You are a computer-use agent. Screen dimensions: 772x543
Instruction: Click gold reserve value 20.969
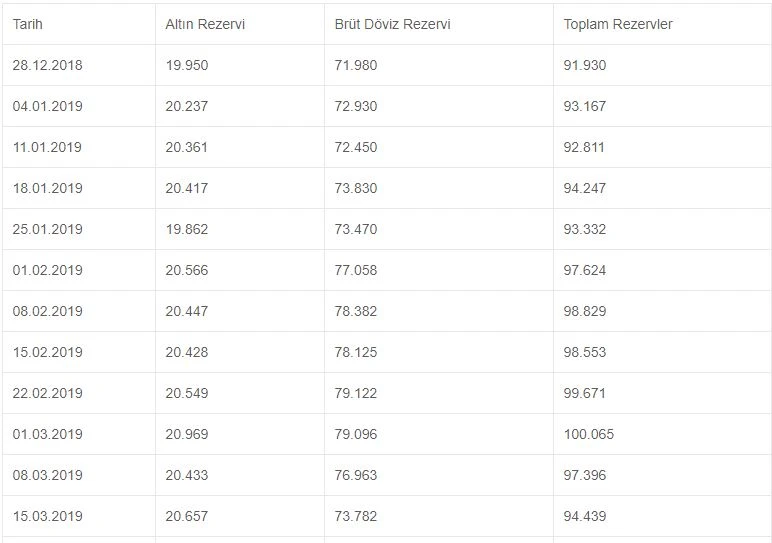(187, 434)
